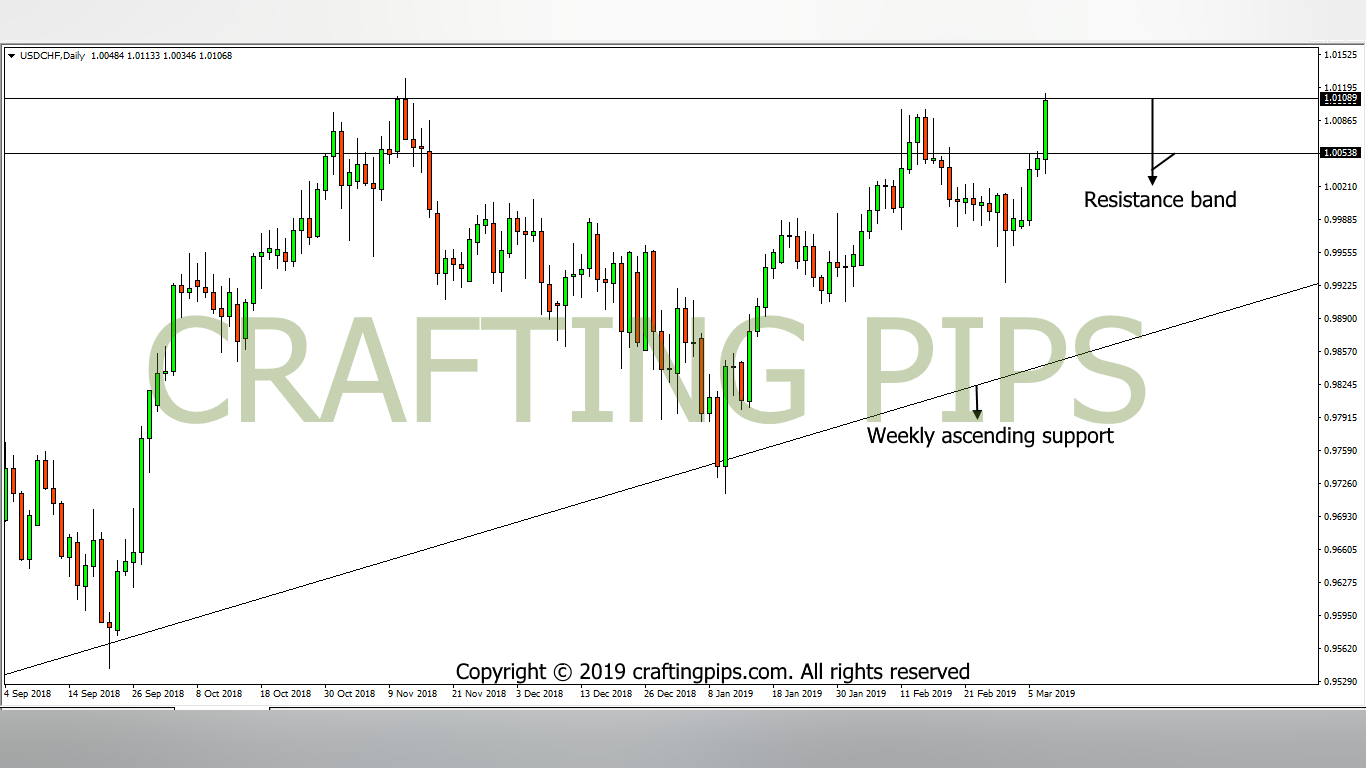Click the 1.00210 price axis label

(x=1340, y=187)
